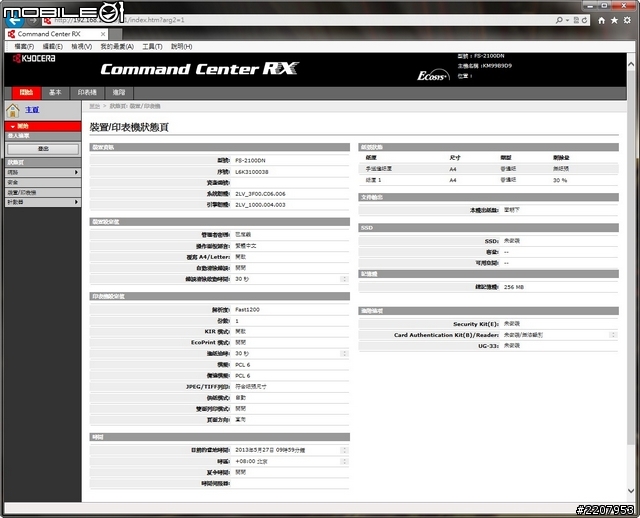Click the small icon on the Card Authentication Kit row
Viewport: 640px width, 518px height.
tap(613, 335)
